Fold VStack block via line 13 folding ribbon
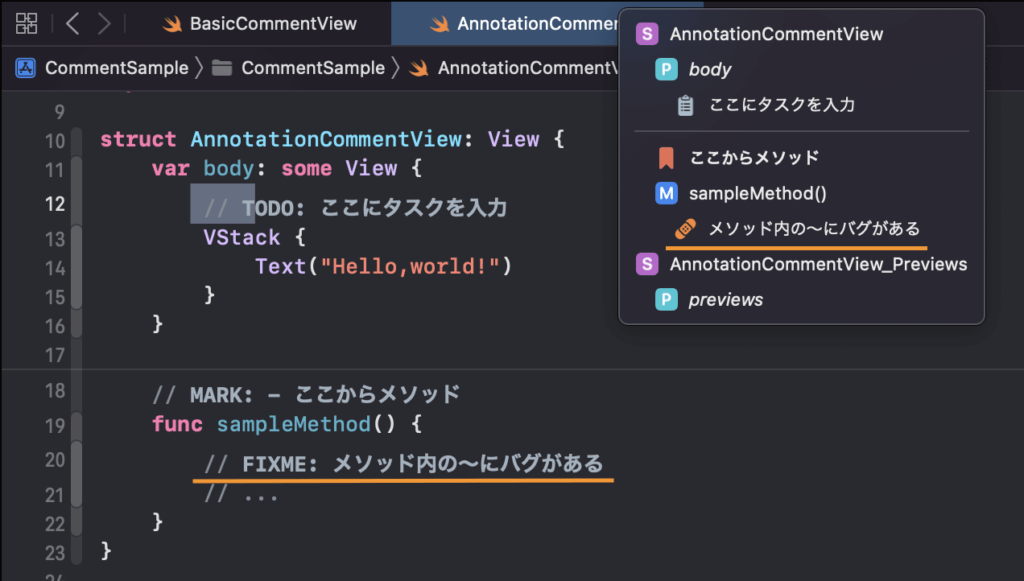This screenshot has width=1024, height=581. tap(76, 239)
